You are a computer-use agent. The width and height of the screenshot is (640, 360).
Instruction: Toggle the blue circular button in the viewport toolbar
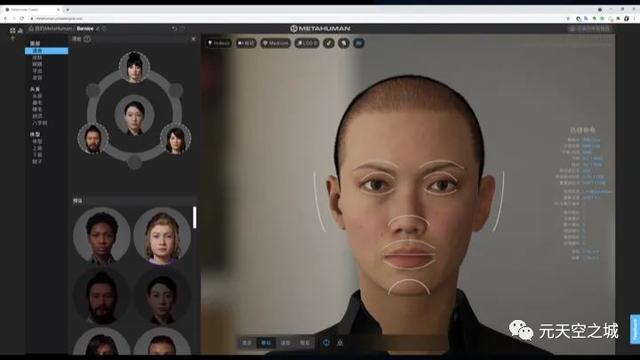coord(359,43)
